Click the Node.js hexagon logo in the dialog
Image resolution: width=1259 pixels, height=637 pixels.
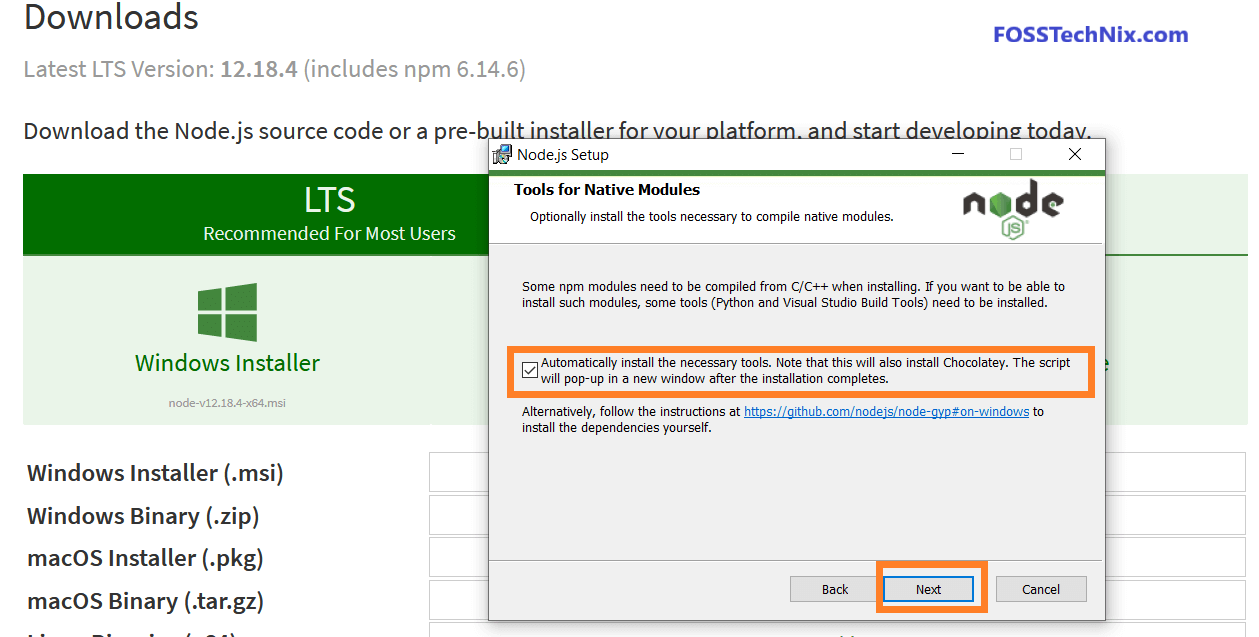click(x=1011, y=206)
